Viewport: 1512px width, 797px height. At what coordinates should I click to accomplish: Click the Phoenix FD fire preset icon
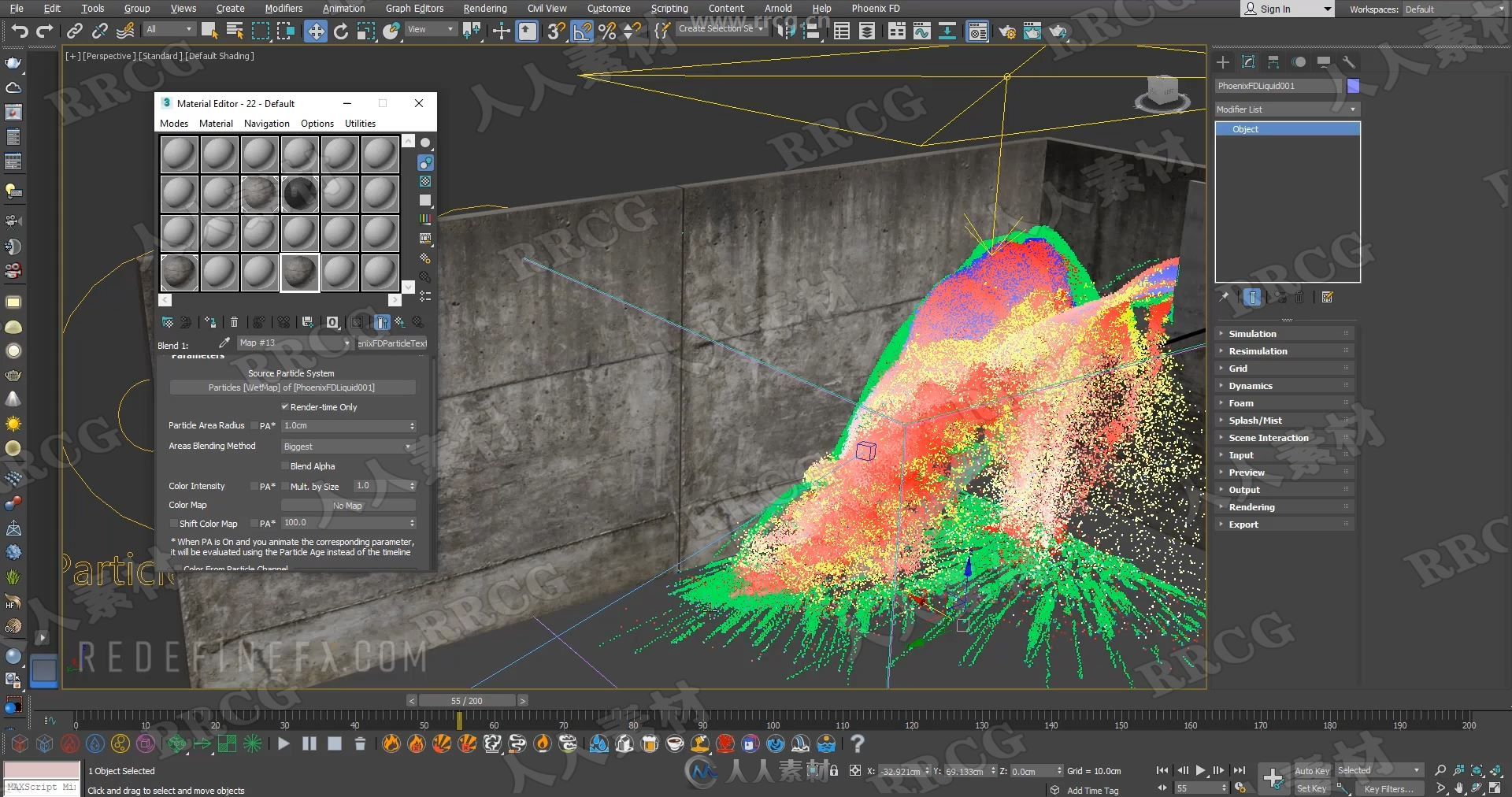pos(391,743)
